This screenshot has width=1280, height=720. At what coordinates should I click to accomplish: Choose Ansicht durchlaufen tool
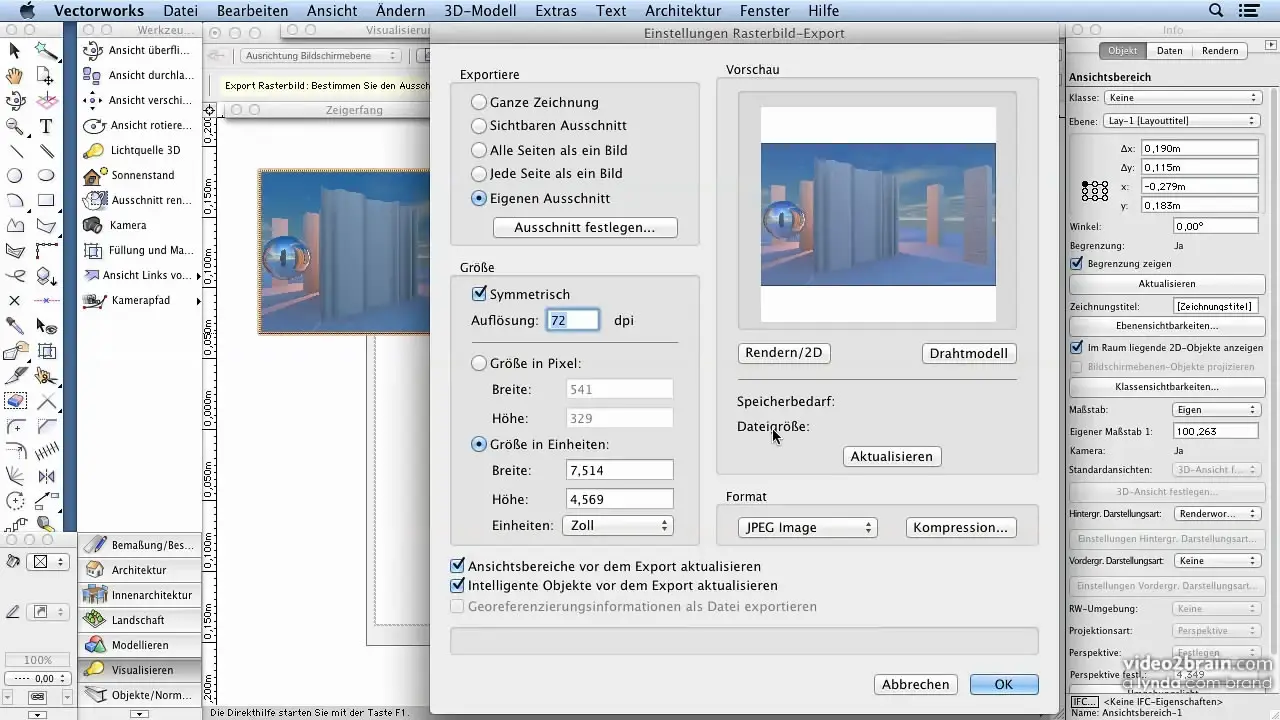pos(138,75)
